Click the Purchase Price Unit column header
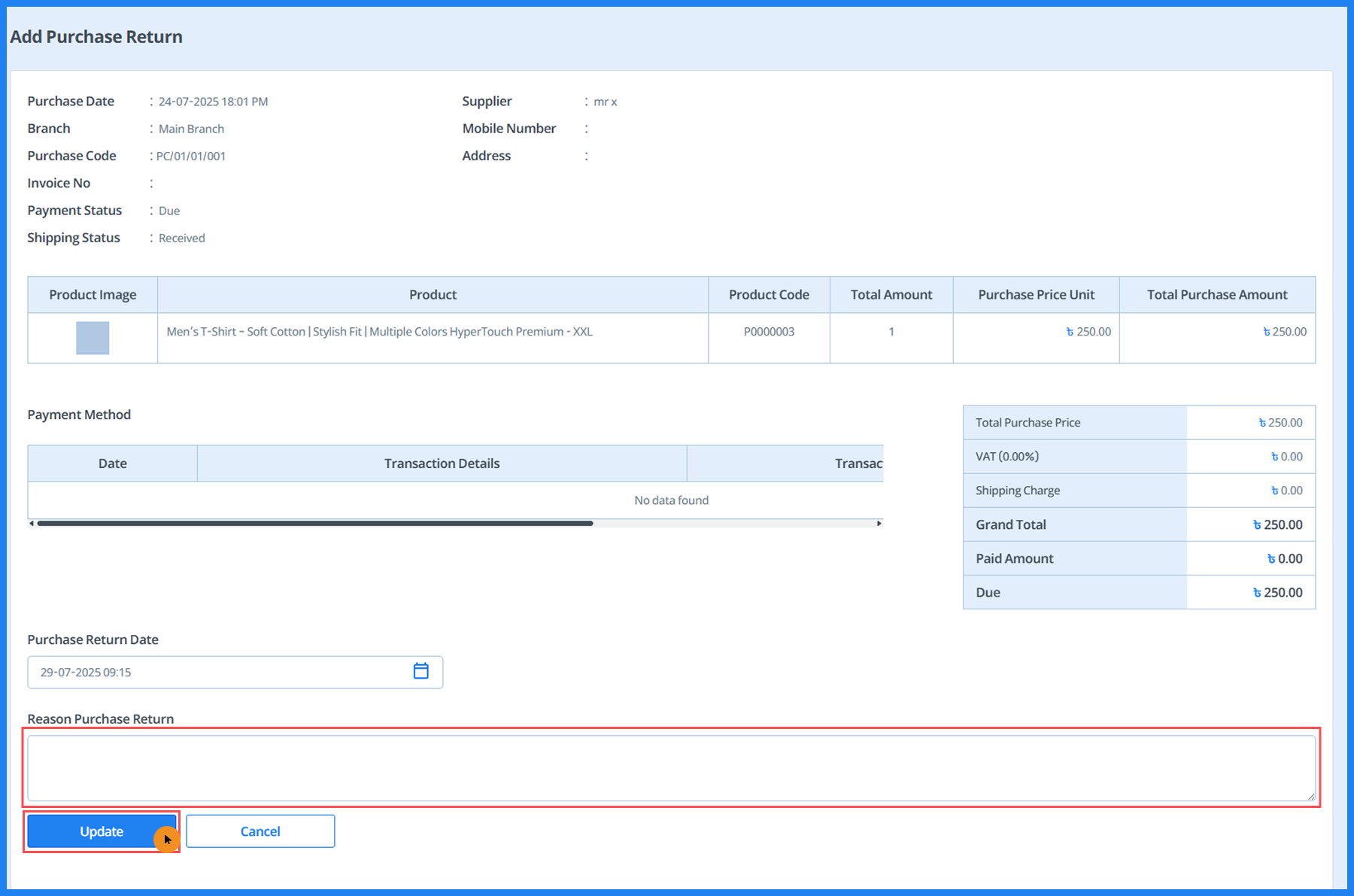1354x896 pixels. pos(1036,295)
